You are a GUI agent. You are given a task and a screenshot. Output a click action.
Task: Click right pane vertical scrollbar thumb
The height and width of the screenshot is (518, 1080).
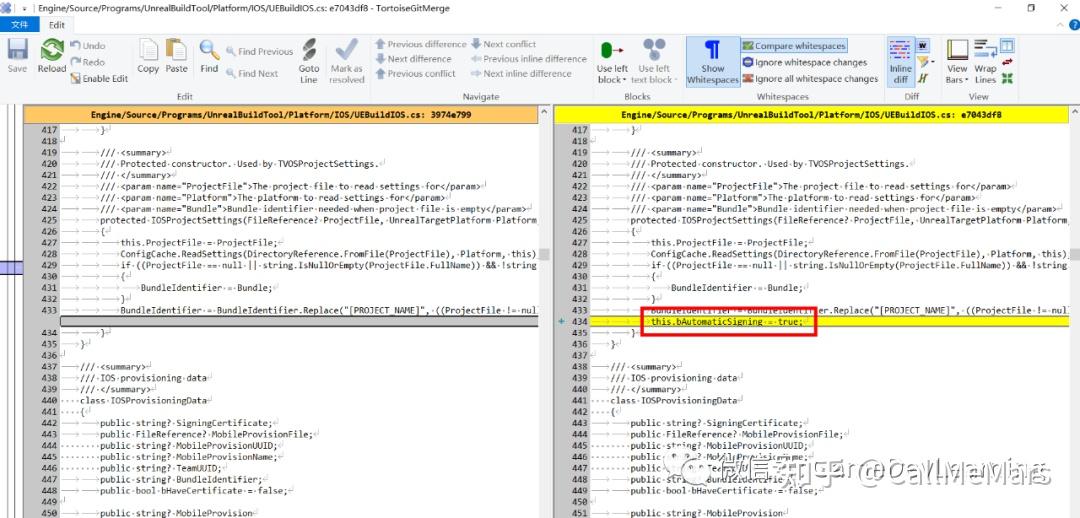(x=1074, y=254)
